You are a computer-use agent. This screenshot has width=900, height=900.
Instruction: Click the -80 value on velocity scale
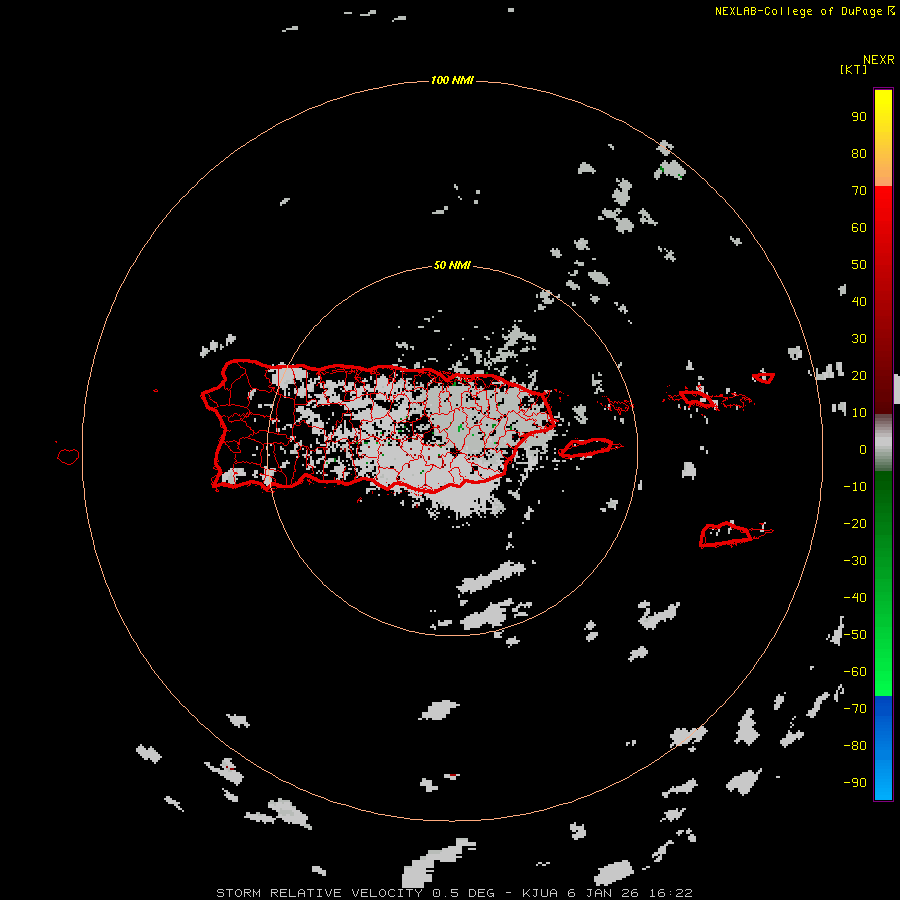click(x=855, y=746)
